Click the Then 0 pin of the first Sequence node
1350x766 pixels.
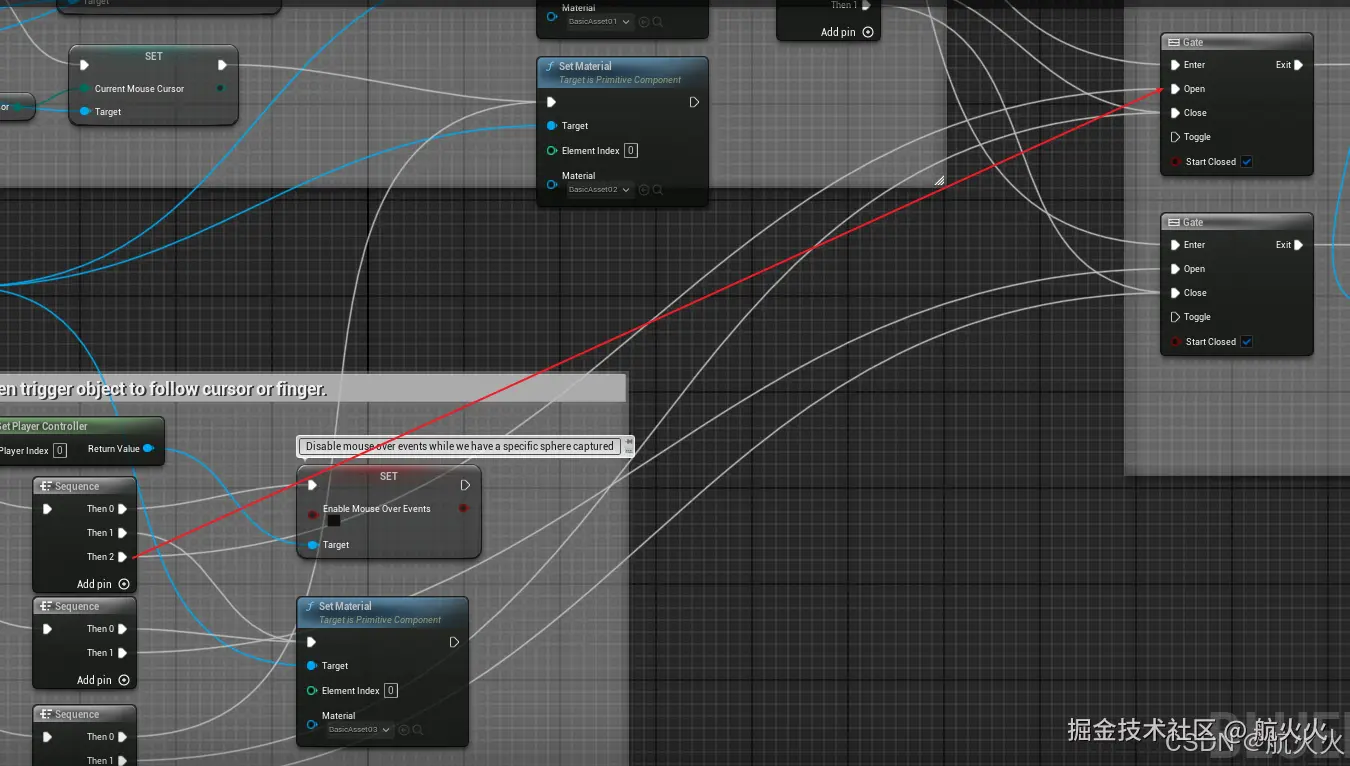click(x=122, y=509)
